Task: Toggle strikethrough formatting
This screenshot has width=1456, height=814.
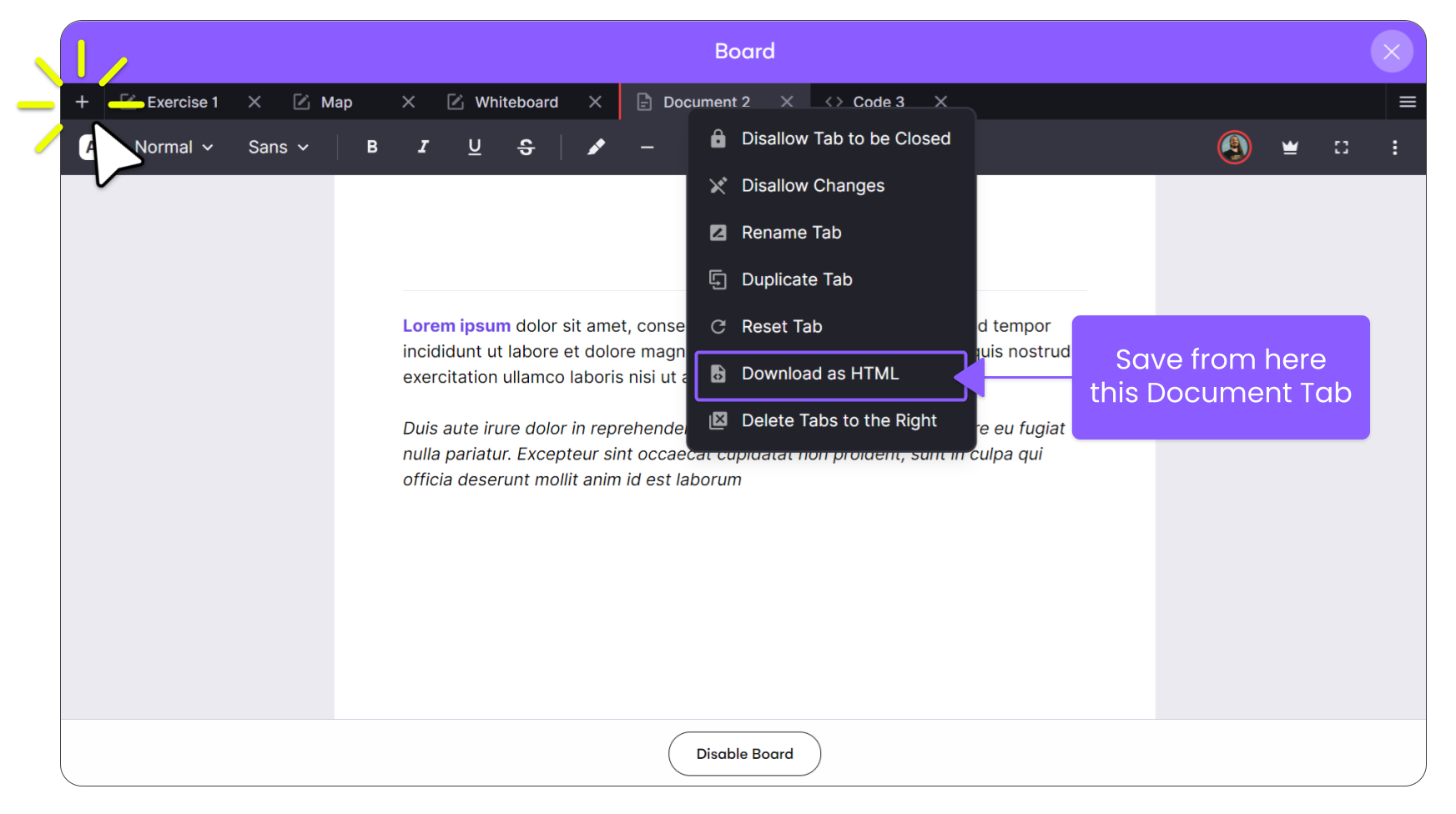Action: point(526,147)
